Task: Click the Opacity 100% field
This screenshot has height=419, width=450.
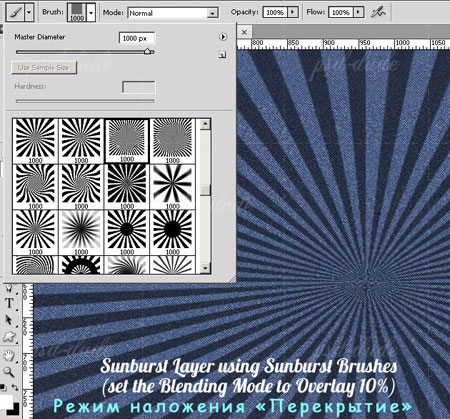Action: (275, 12)
